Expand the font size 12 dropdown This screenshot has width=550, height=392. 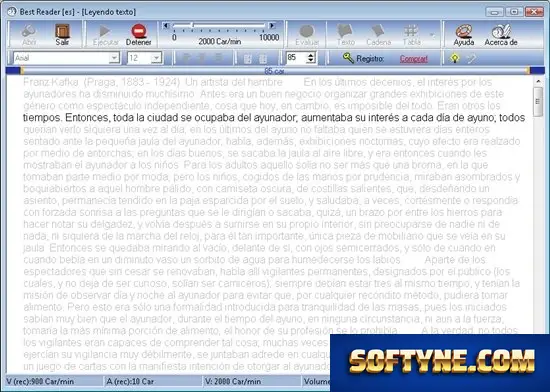156,58
